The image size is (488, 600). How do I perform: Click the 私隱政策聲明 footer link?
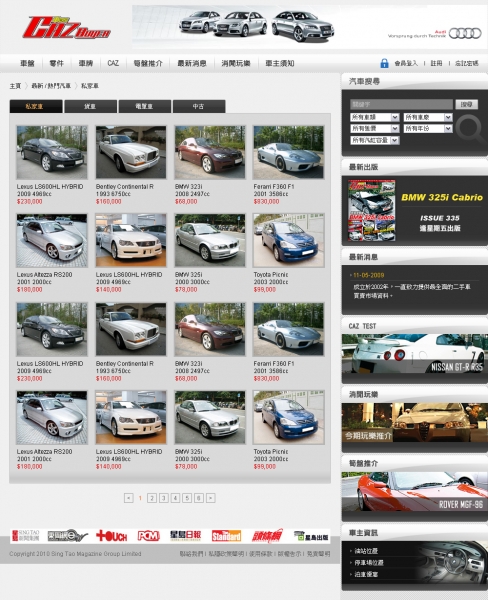(226, 554)
